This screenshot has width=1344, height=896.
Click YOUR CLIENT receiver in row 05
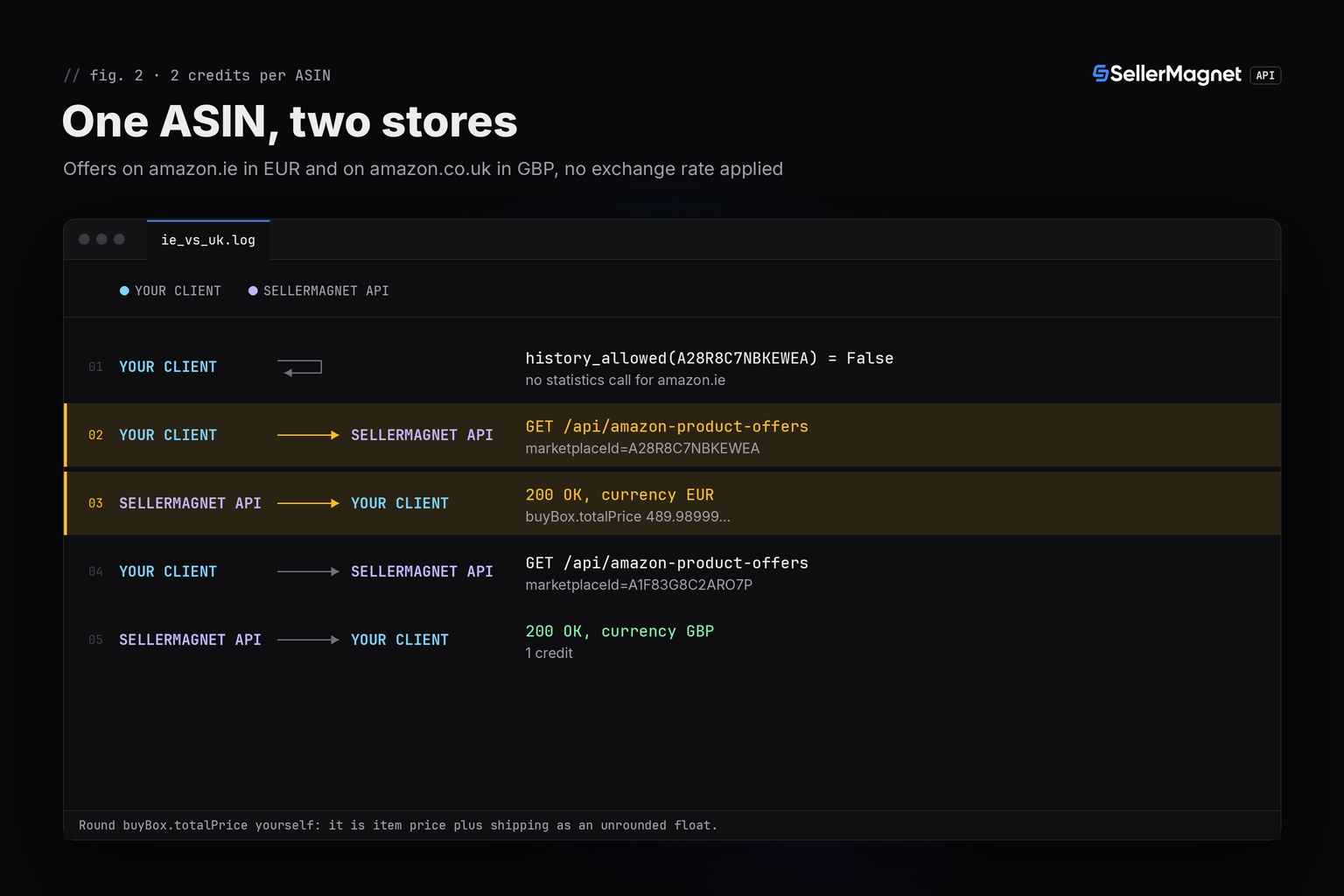(x=400, y=640)
